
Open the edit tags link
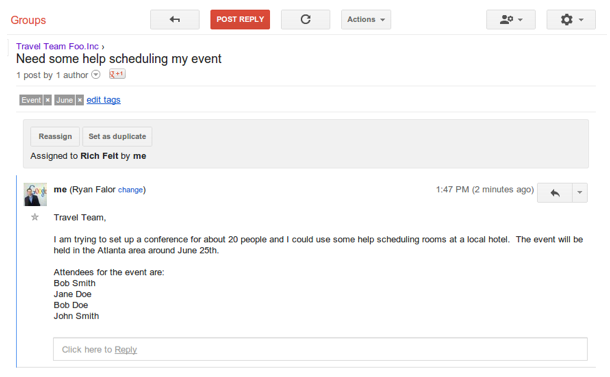pyautogui.click(x=103, y=100)
